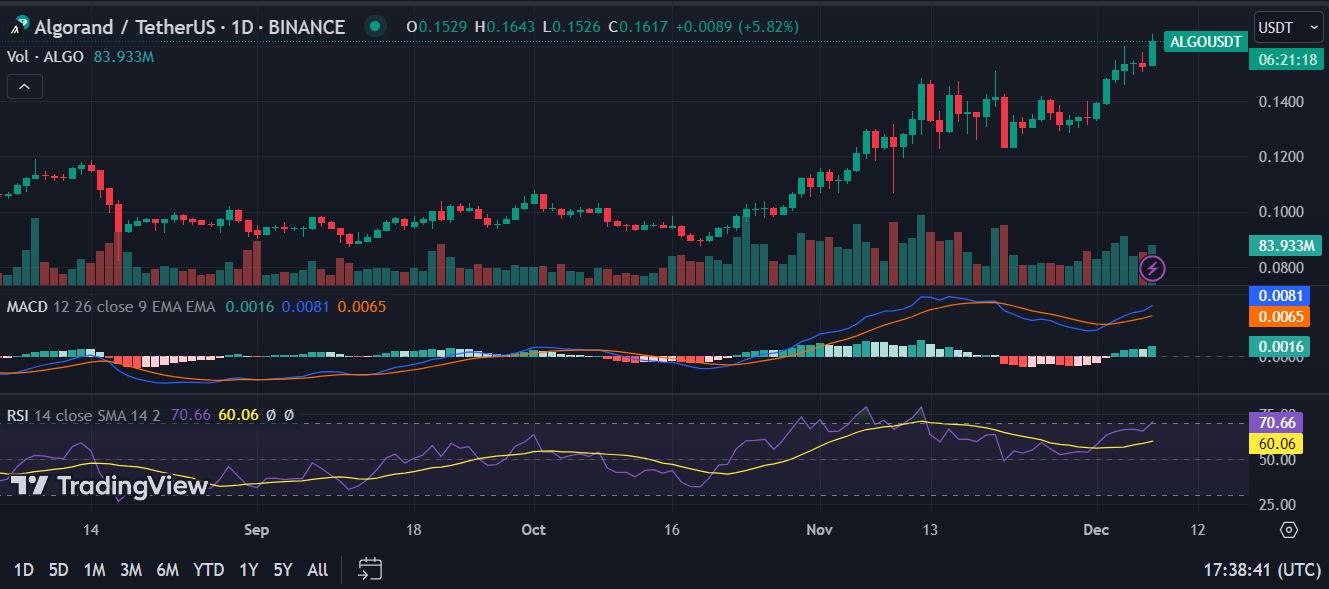Collapse the indicator legend with the chevron
The height and width of the screenshot is (589, 1329).
click(24, 87)
